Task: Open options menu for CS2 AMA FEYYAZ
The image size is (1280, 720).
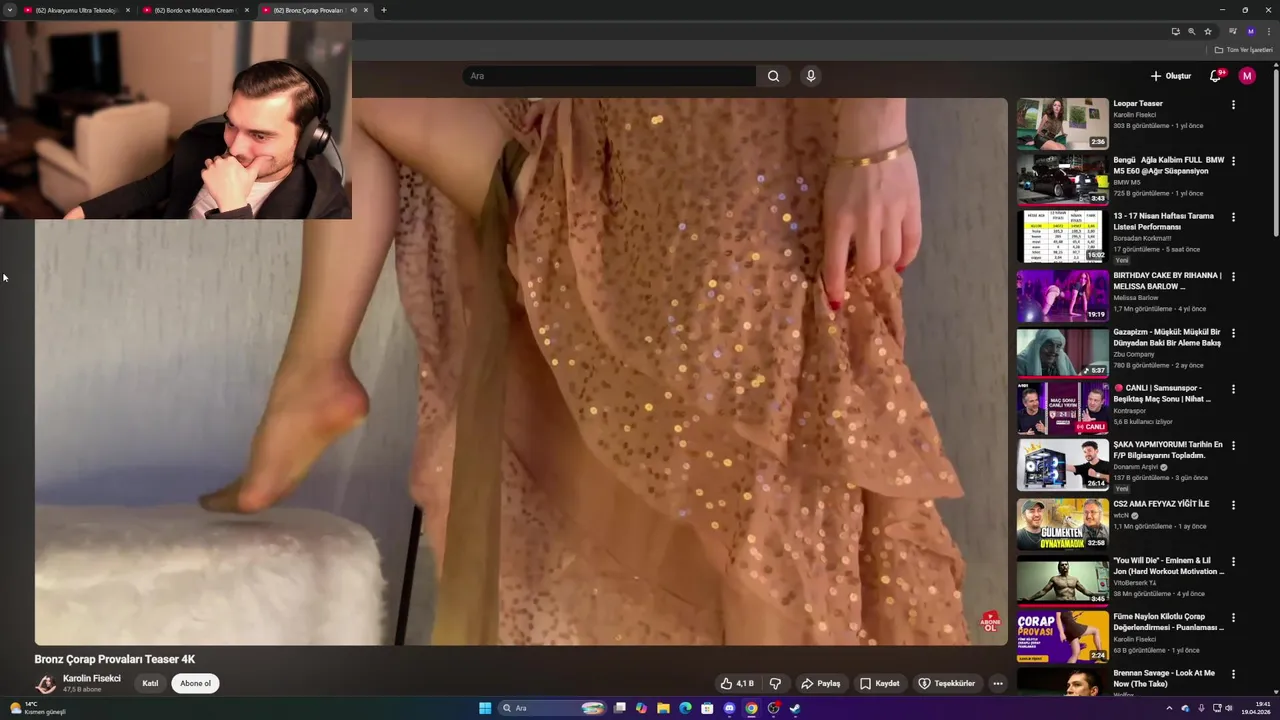Action: (1233, 505)
